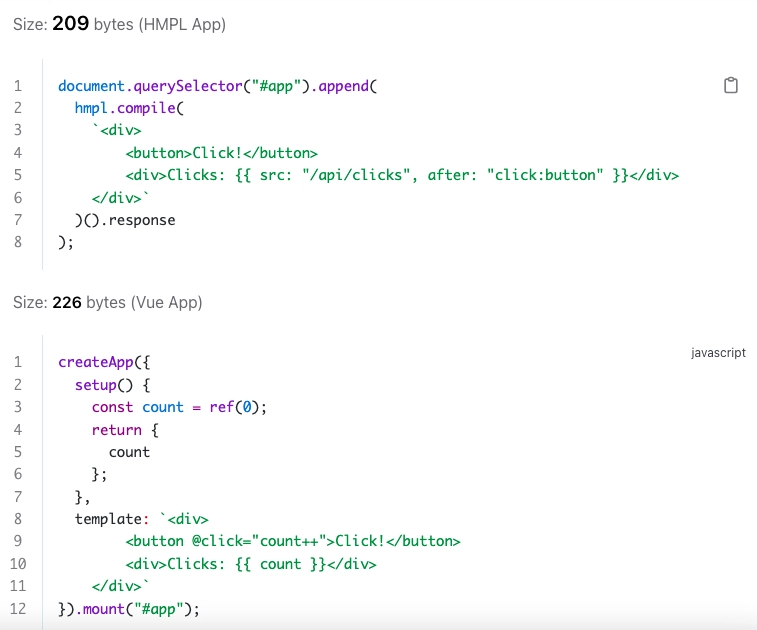Click the button @click="count++" code line
The image size is (757, 630).
293,541
